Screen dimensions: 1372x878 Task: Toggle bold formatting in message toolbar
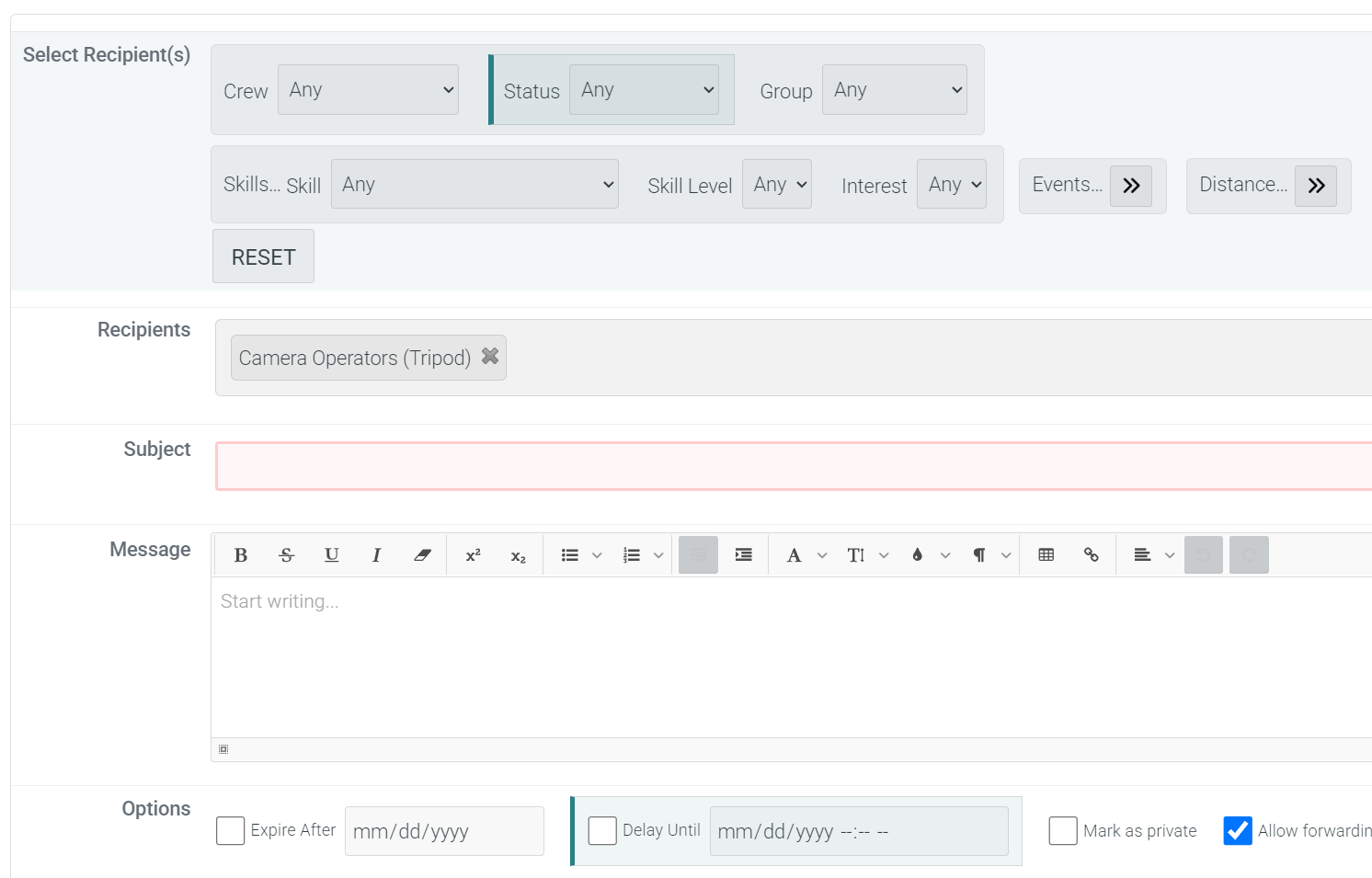point(241,555)
